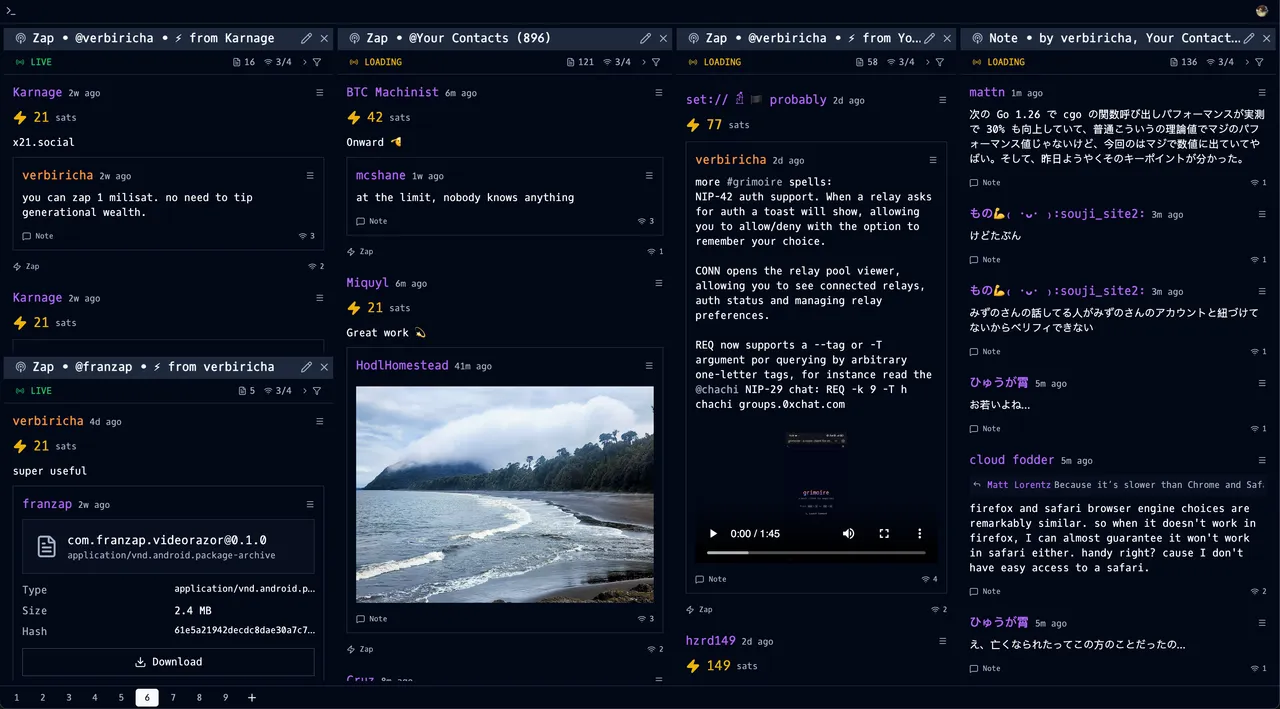Open the @chachi mention link
The width and height of the screenshot is (1280, 709).
716,389
